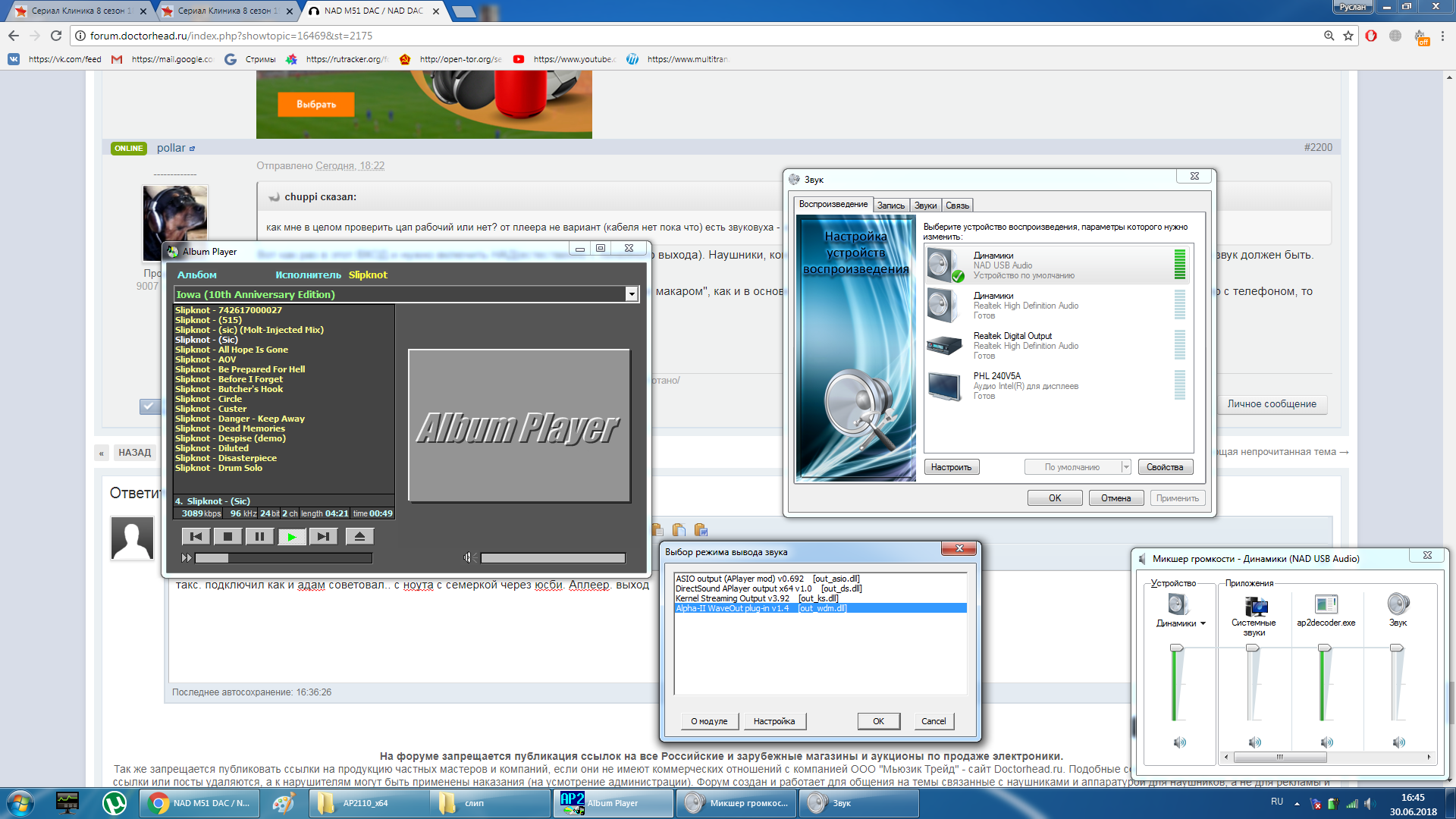
Task: Select PHL 240V5A display audio device
Action: coord(1057,385)
